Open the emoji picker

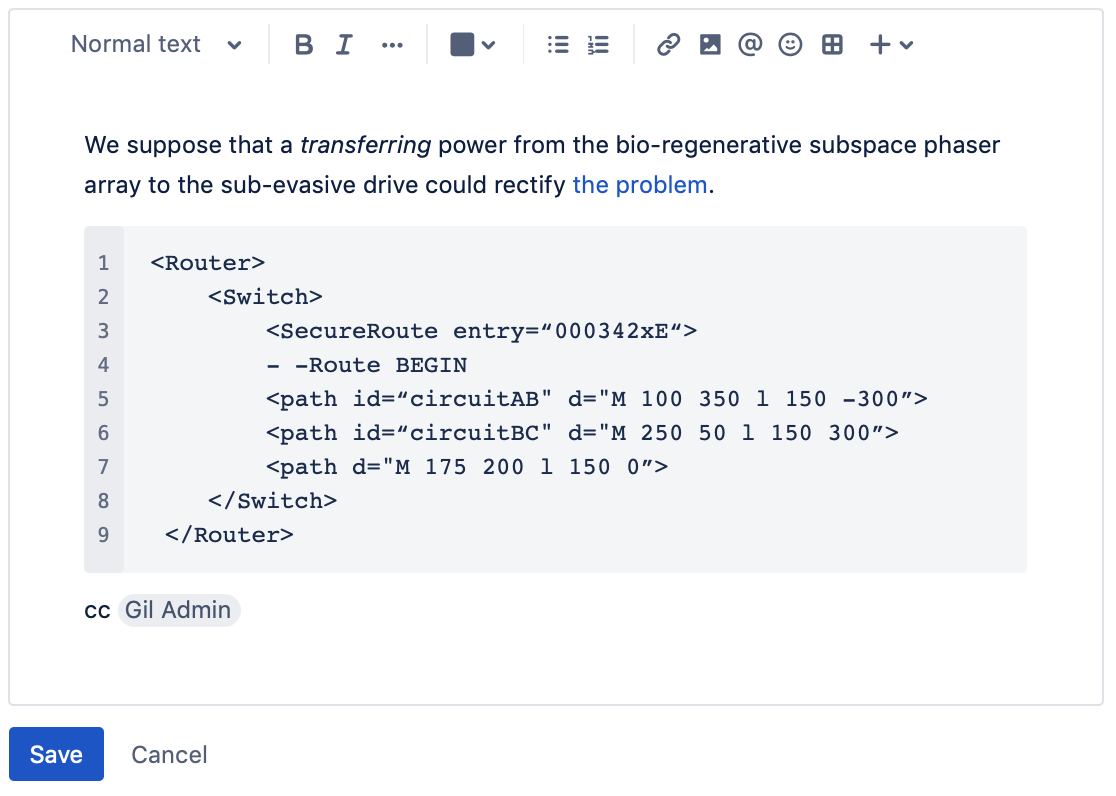[x=791, y=45]
